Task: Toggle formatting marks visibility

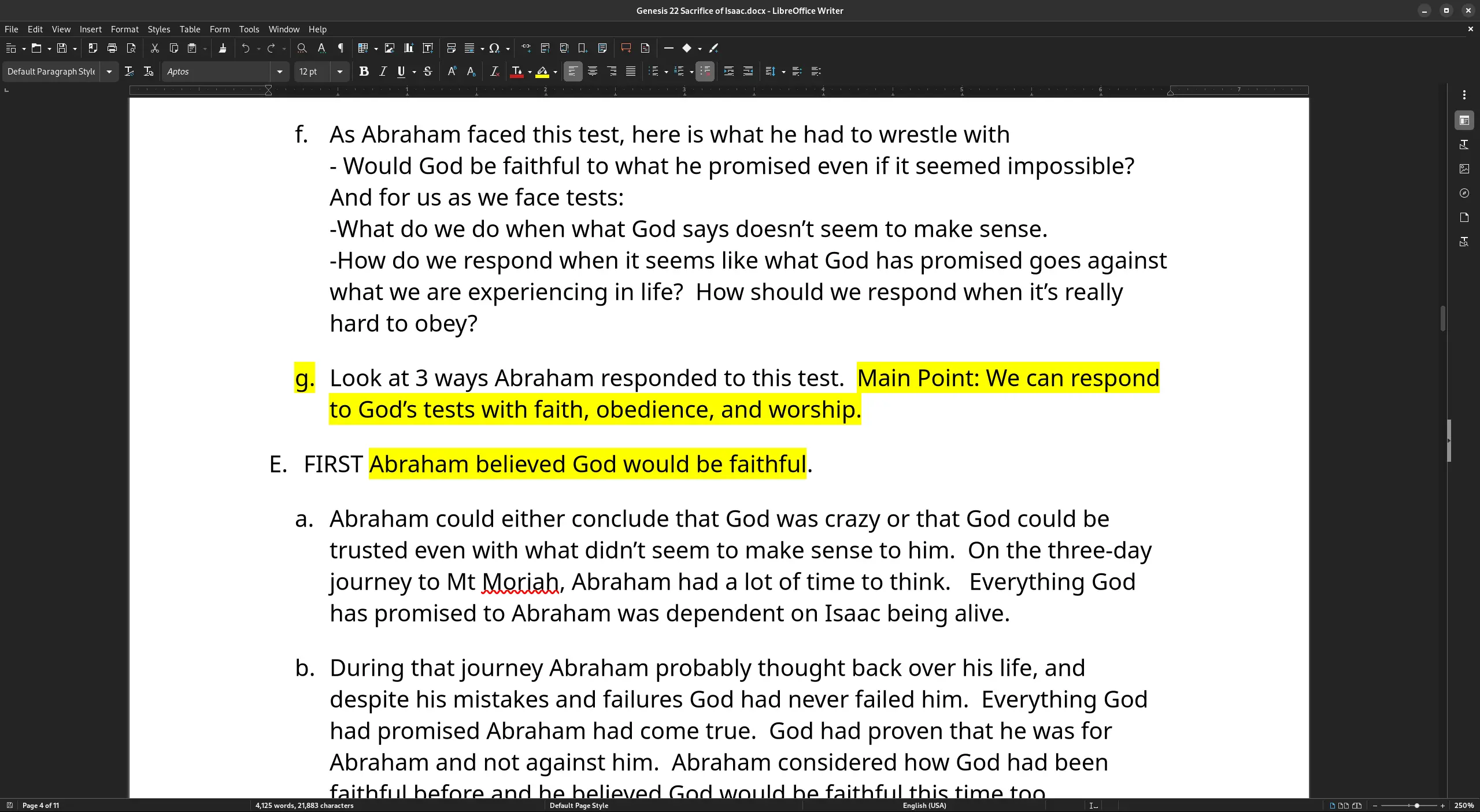Action: (341, 48)
